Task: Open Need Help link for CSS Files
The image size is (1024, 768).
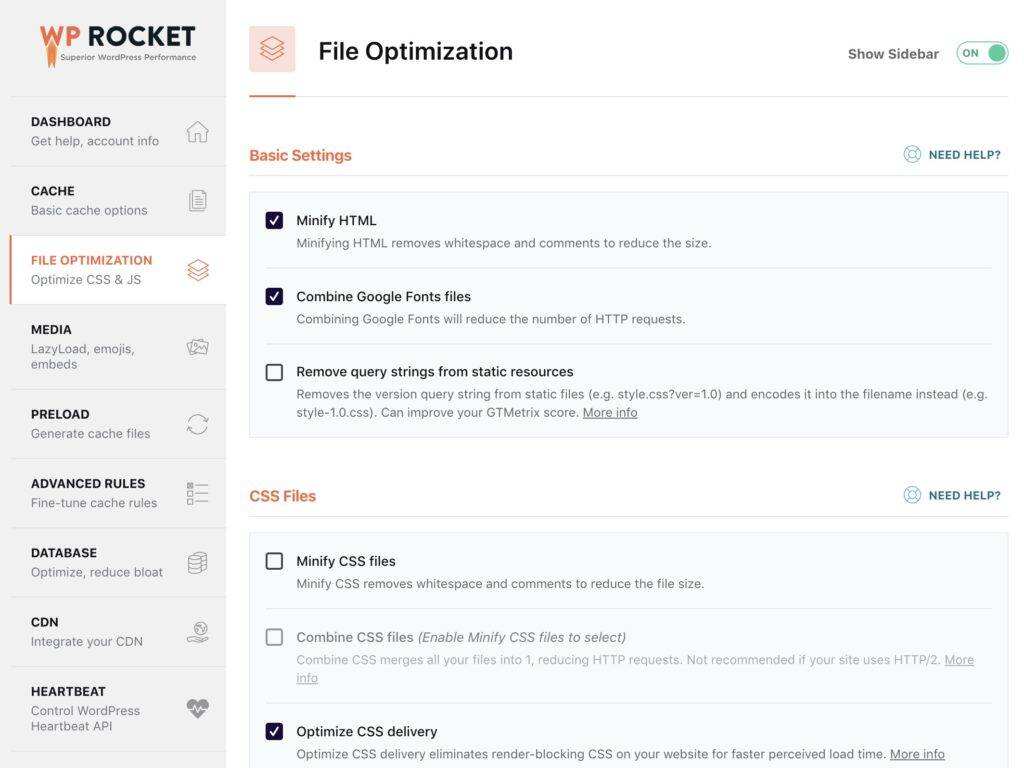Action: pyautogui.click(x=952, y=495)
